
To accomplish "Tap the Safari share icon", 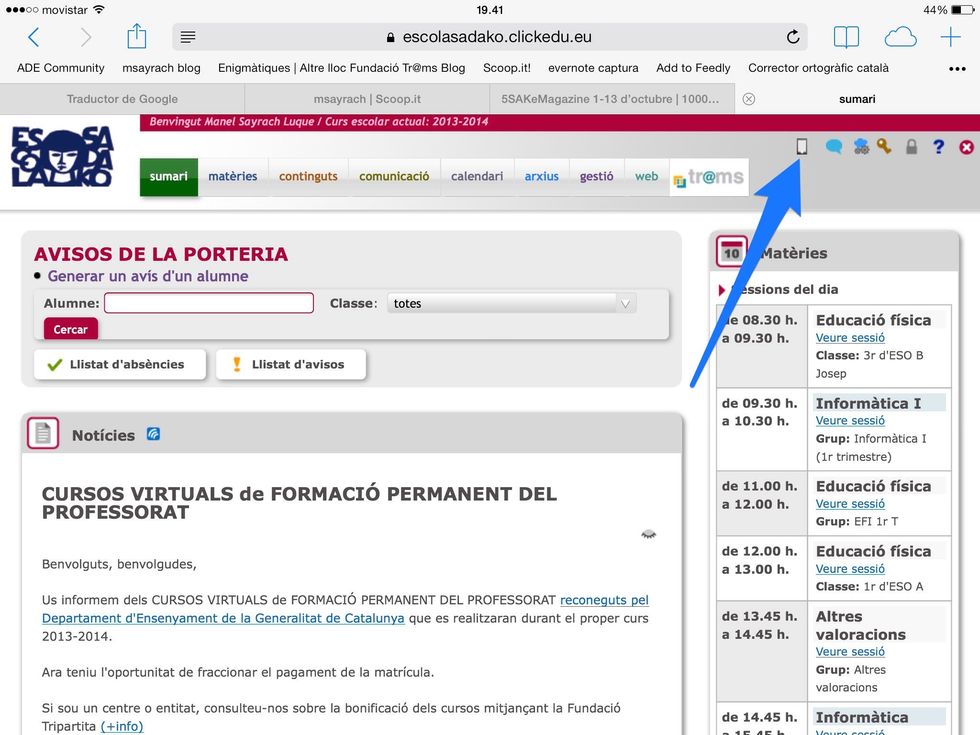I will point(137,37).
